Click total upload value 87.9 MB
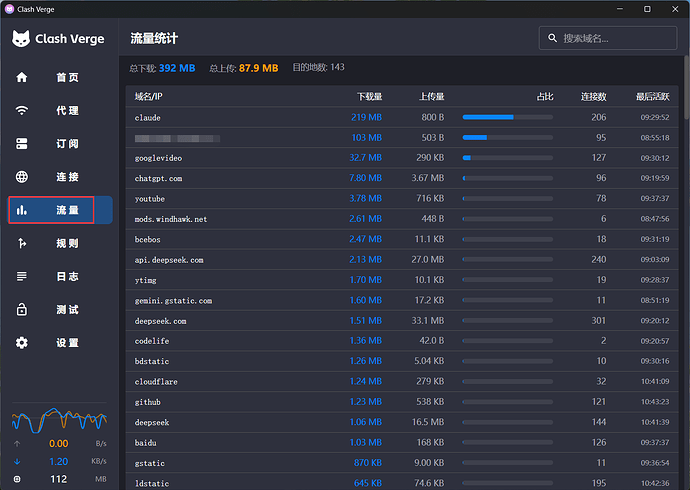Viewport: 690px width, 490px height. coord(259,68)
